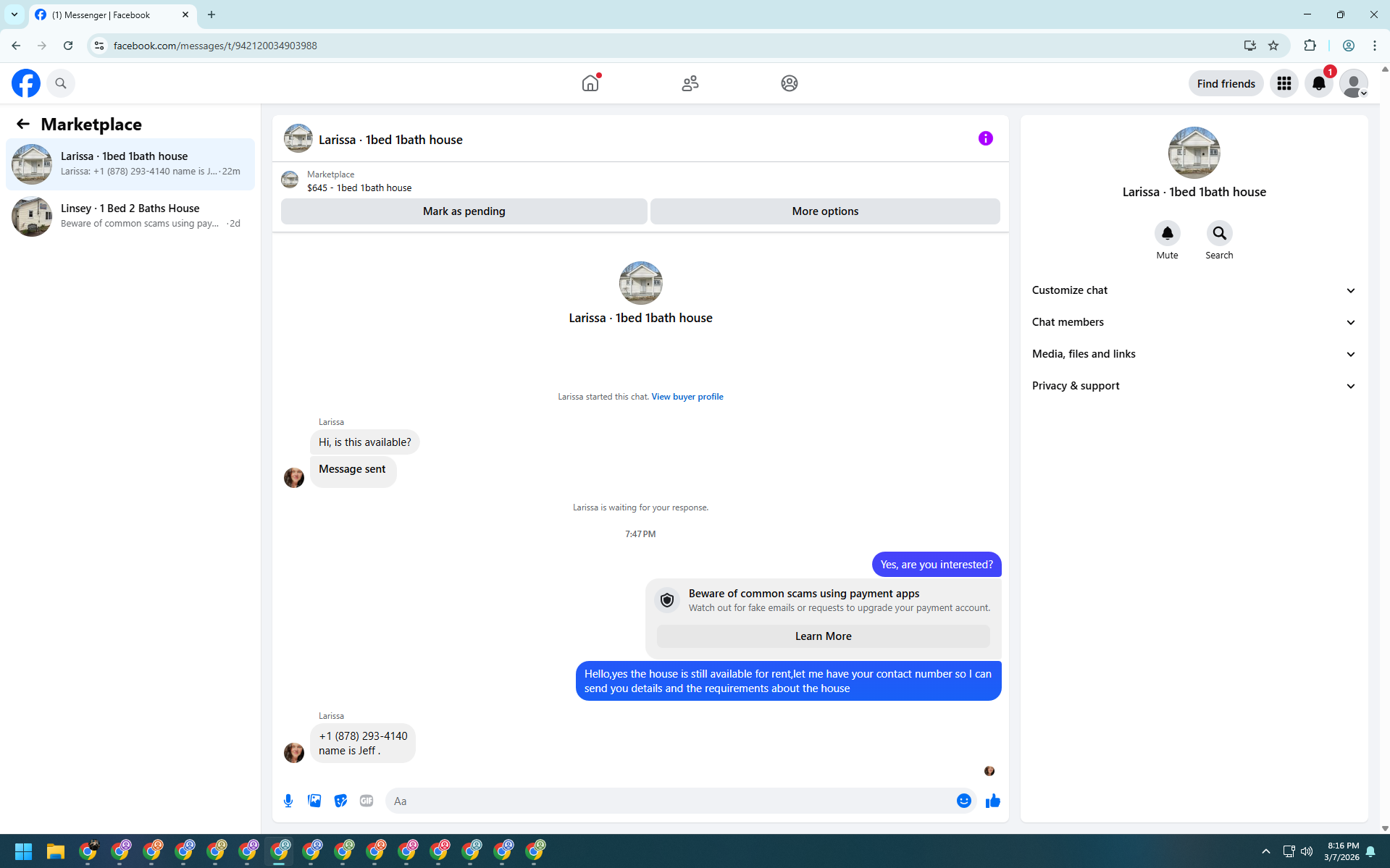Open the Groups icon in top navigation
This screenshot has height=868, width=1390.
(x=789, y=83)
